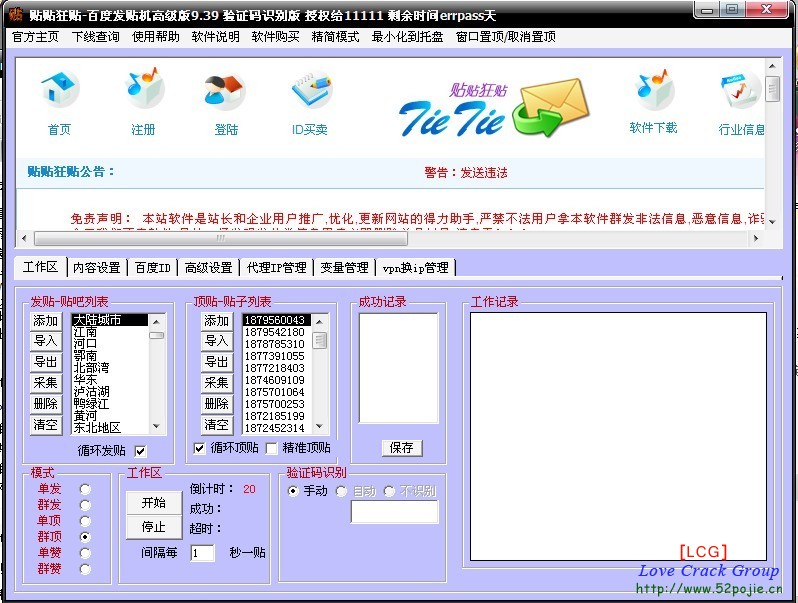
Task: Select 自动 captcha recognition radio
Action: point(341,491)
